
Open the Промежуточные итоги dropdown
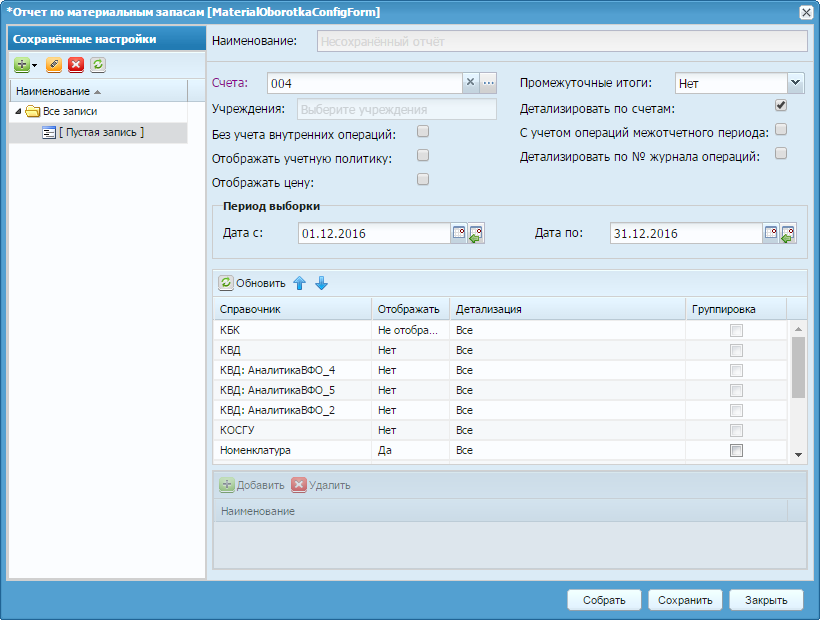(795, 83)
